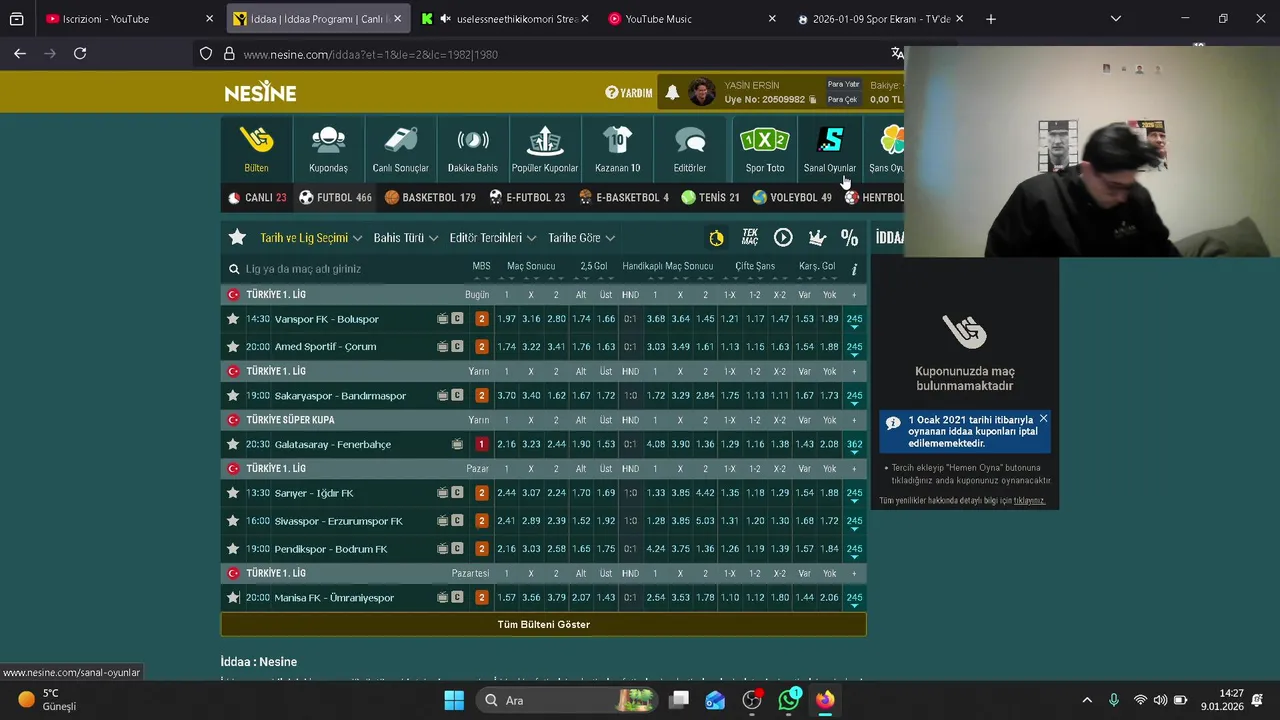Favorite the Sakaryaspor - Bandırmaspor match
Screen dimensions: 1280x720
point(233,396)
